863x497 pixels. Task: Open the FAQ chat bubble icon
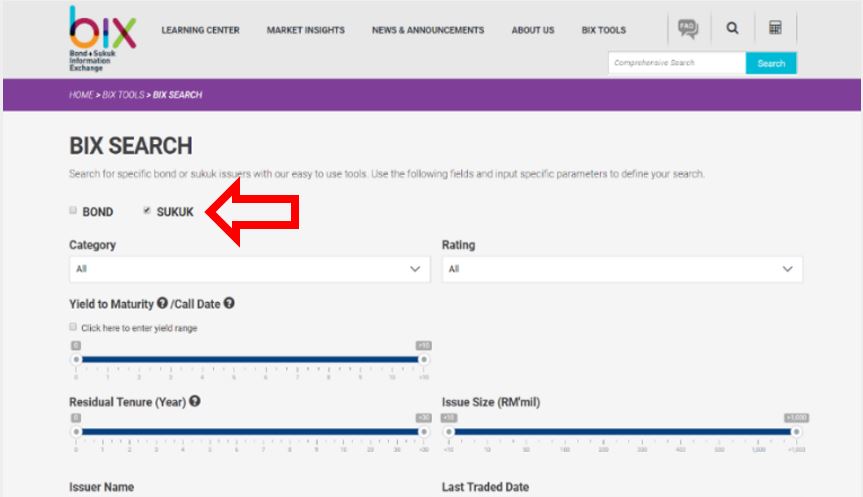point(688,28)
